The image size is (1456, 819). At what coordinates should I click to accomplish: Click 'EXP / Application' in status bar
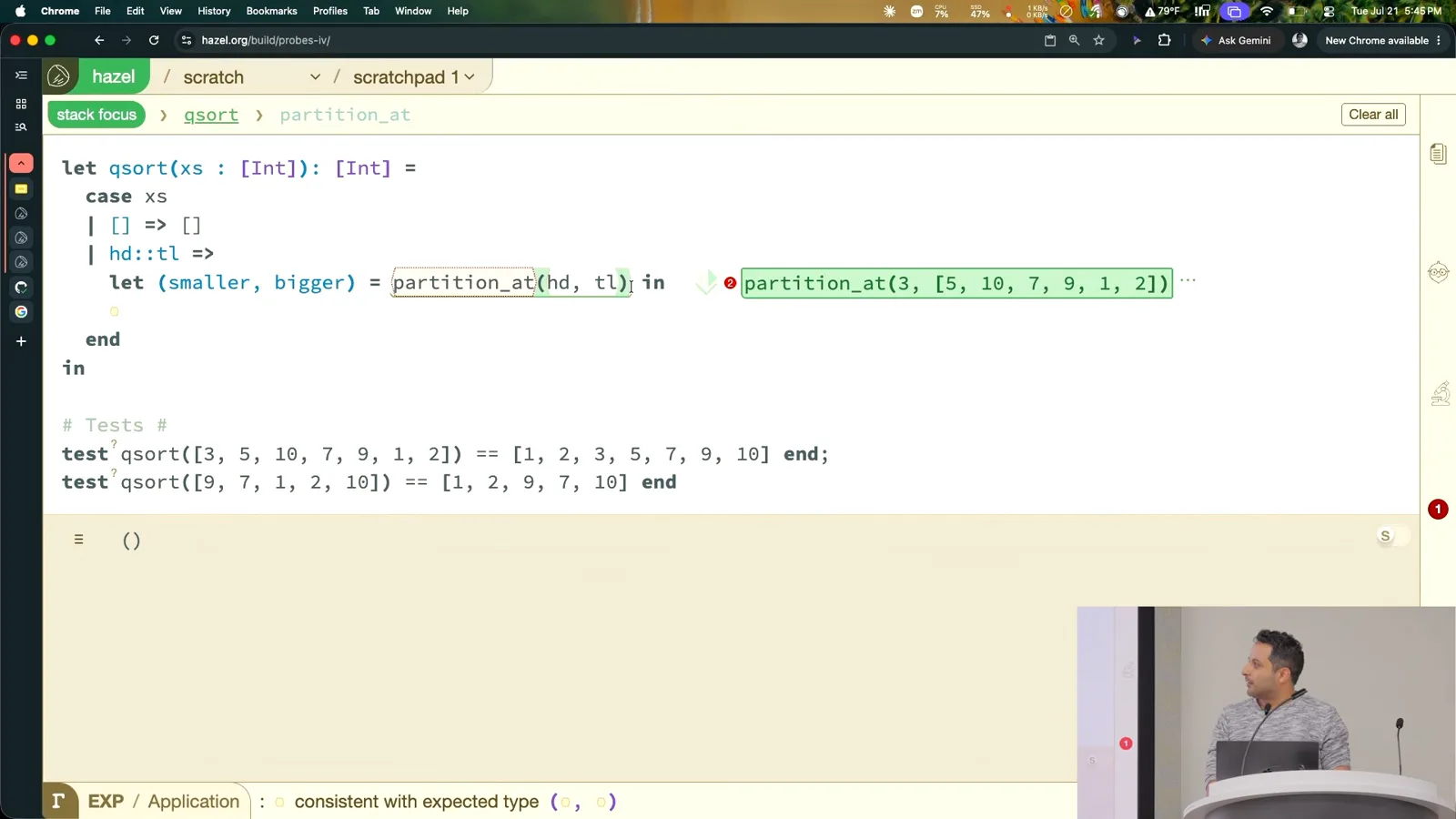pyautogui.click(x=164, y=801)
